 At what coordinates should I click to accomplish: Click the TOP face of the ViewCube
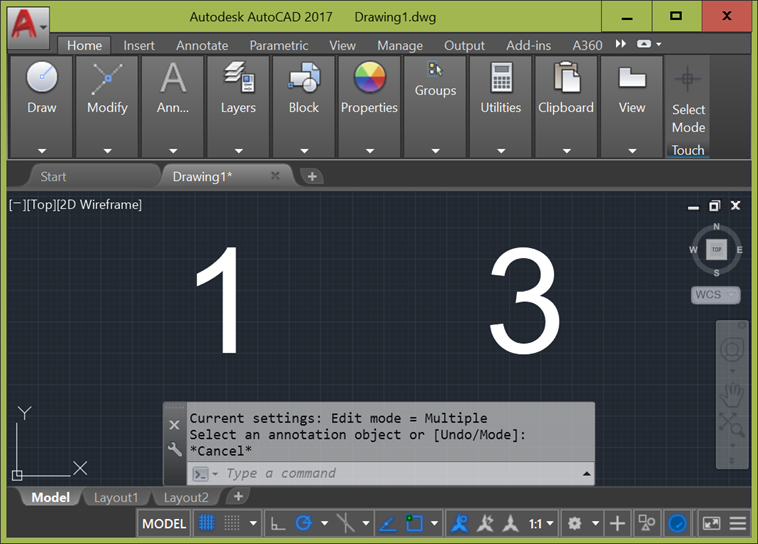tap(716, 249)
